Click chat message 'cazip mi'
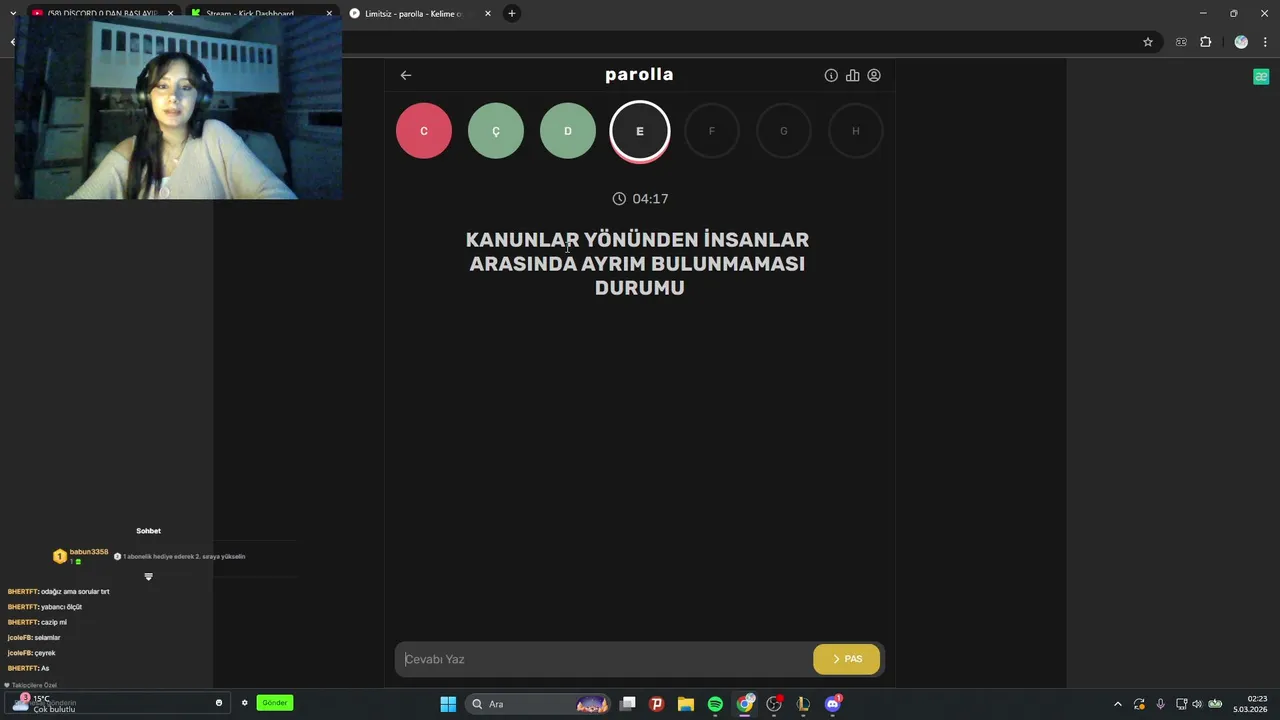This screenshot has height=720, width=1280. (54, 622)
